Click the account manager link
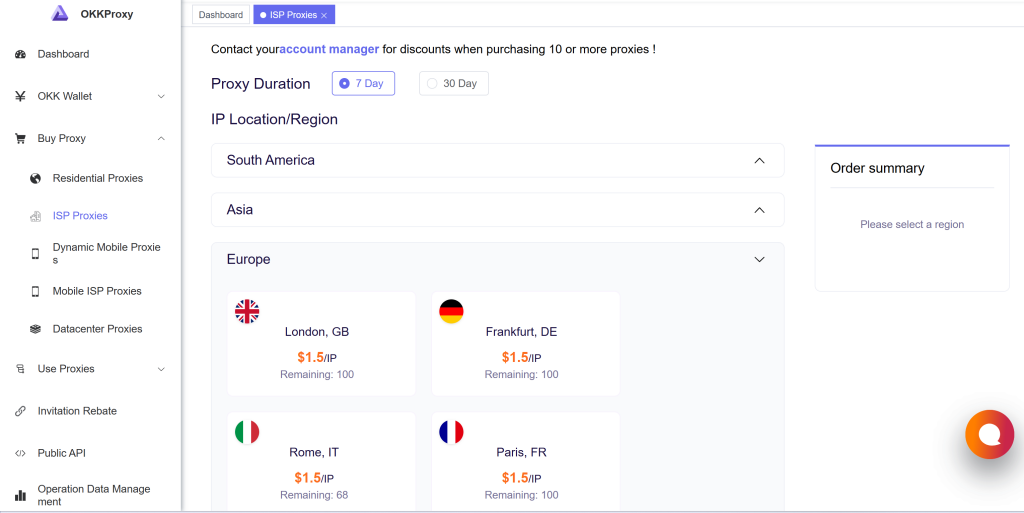The height and width of the screenshot is (513, 1024). (x=329, y=49)
